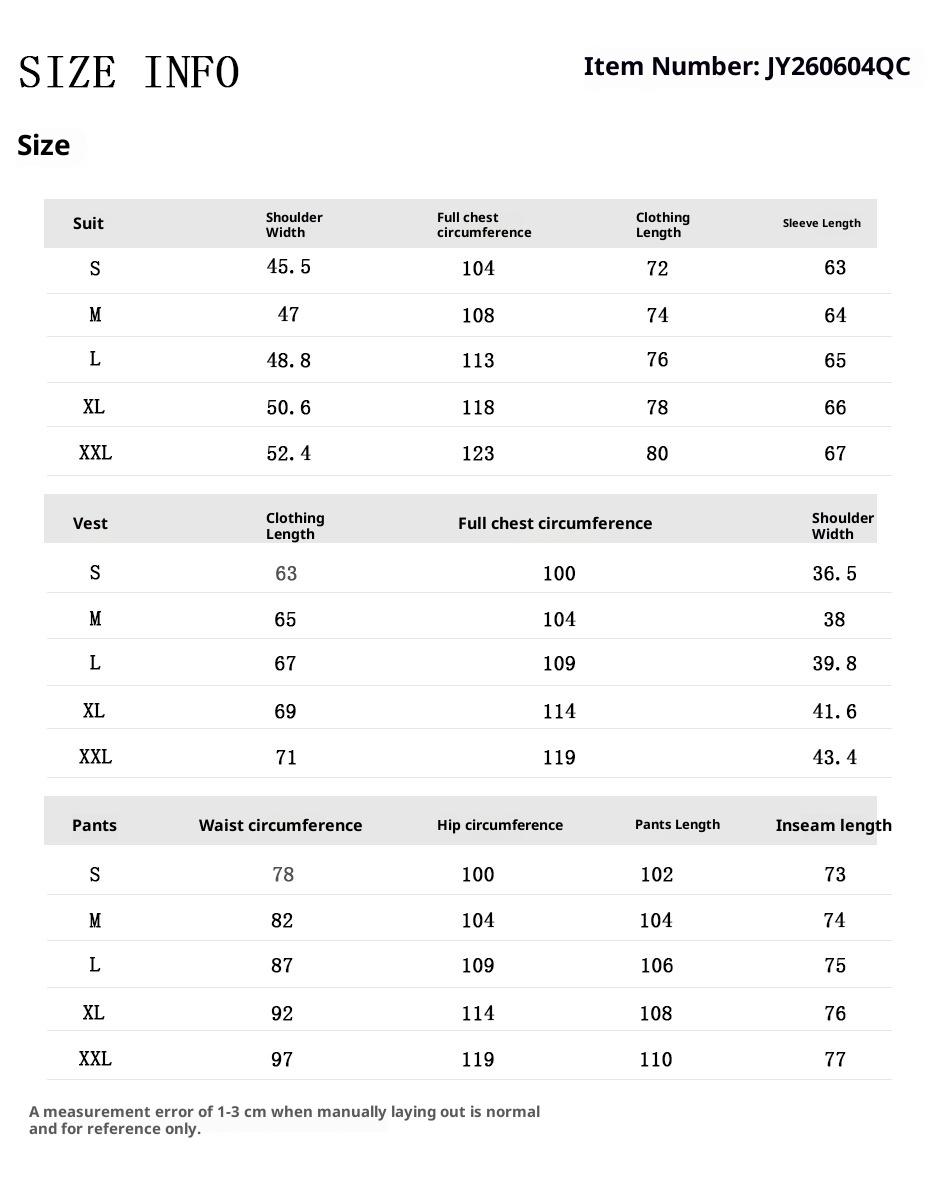The image size is (950, 1177).
Task: Select Pants size S waist value 78
Action: (x=283, y=874)
